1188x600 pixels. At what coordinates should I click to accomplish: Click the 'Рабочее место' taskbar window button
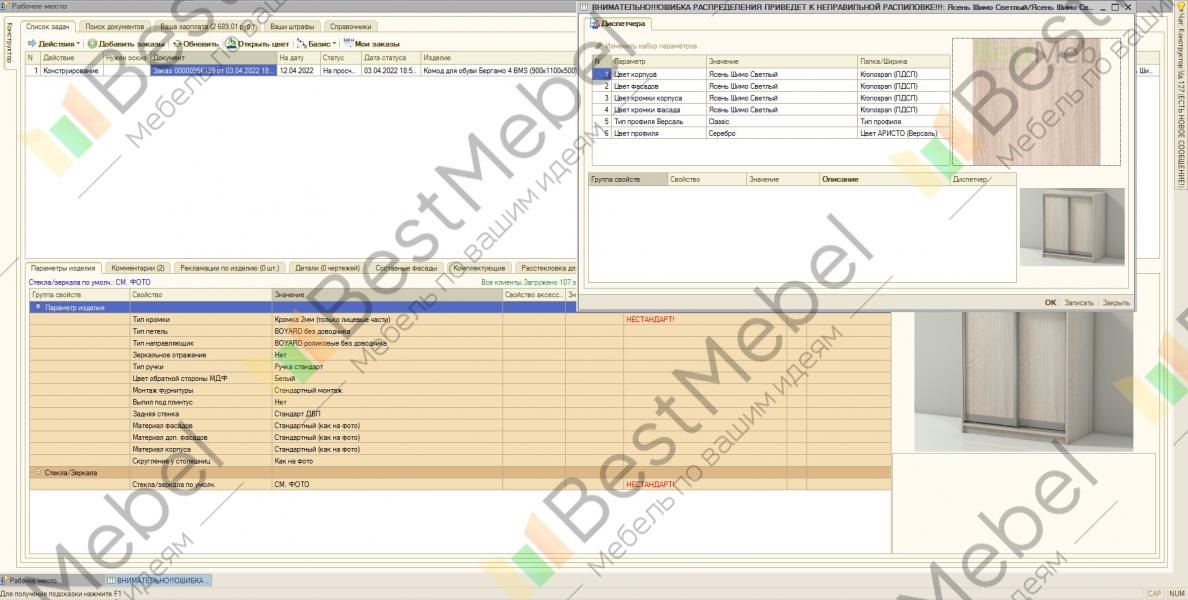pos(40,580)
